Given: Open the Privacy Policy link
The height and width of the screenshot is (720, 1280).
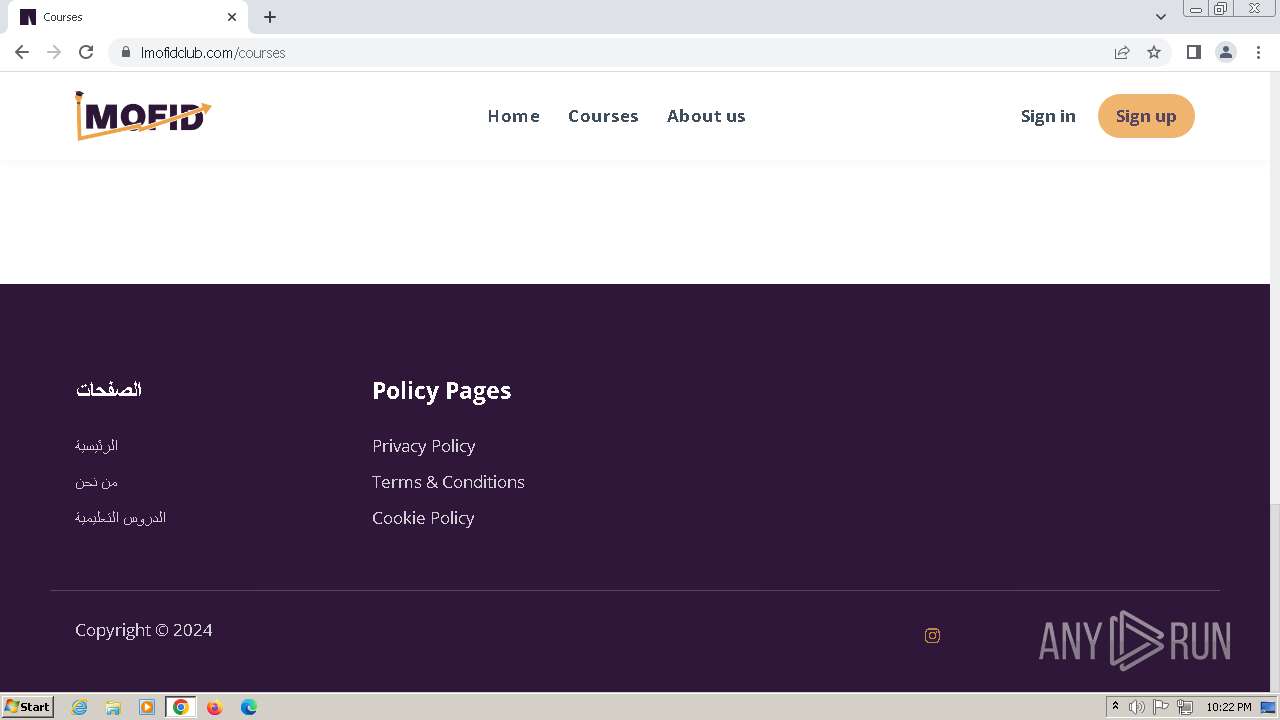Looking at the screenshot, I should [424, 446].
